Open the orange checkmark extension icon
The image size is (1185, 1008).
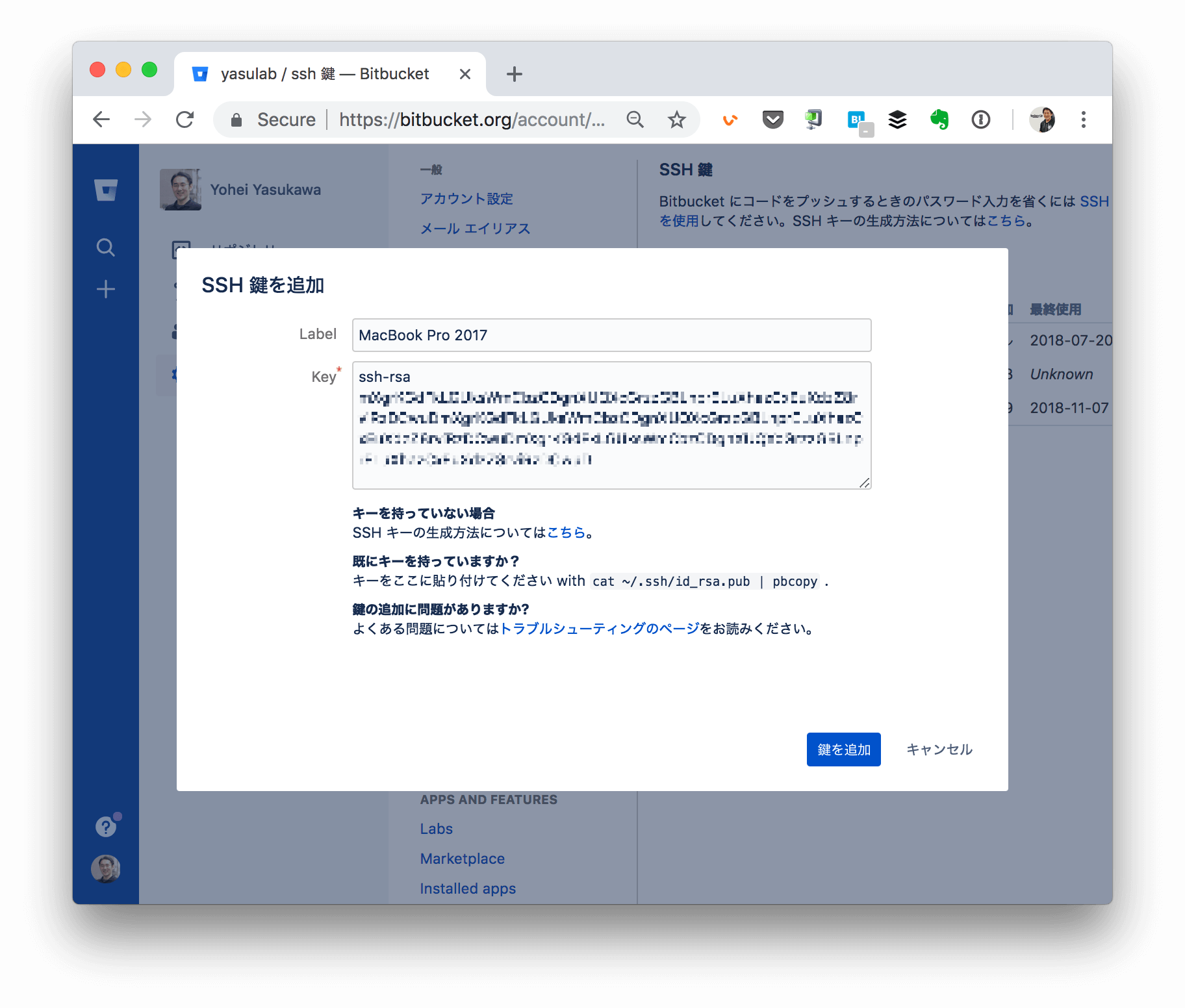coord(730,120)
